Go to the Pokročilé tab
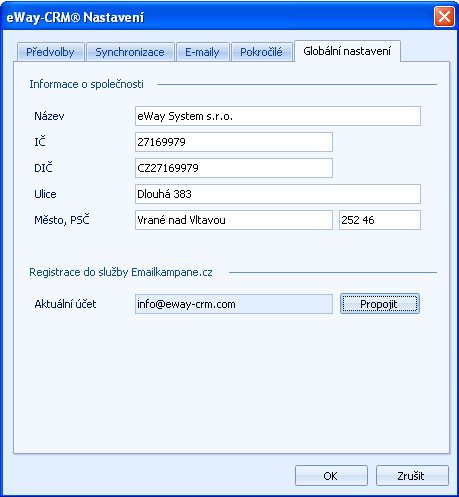The image size is (459, 497). tap(261, 52)
